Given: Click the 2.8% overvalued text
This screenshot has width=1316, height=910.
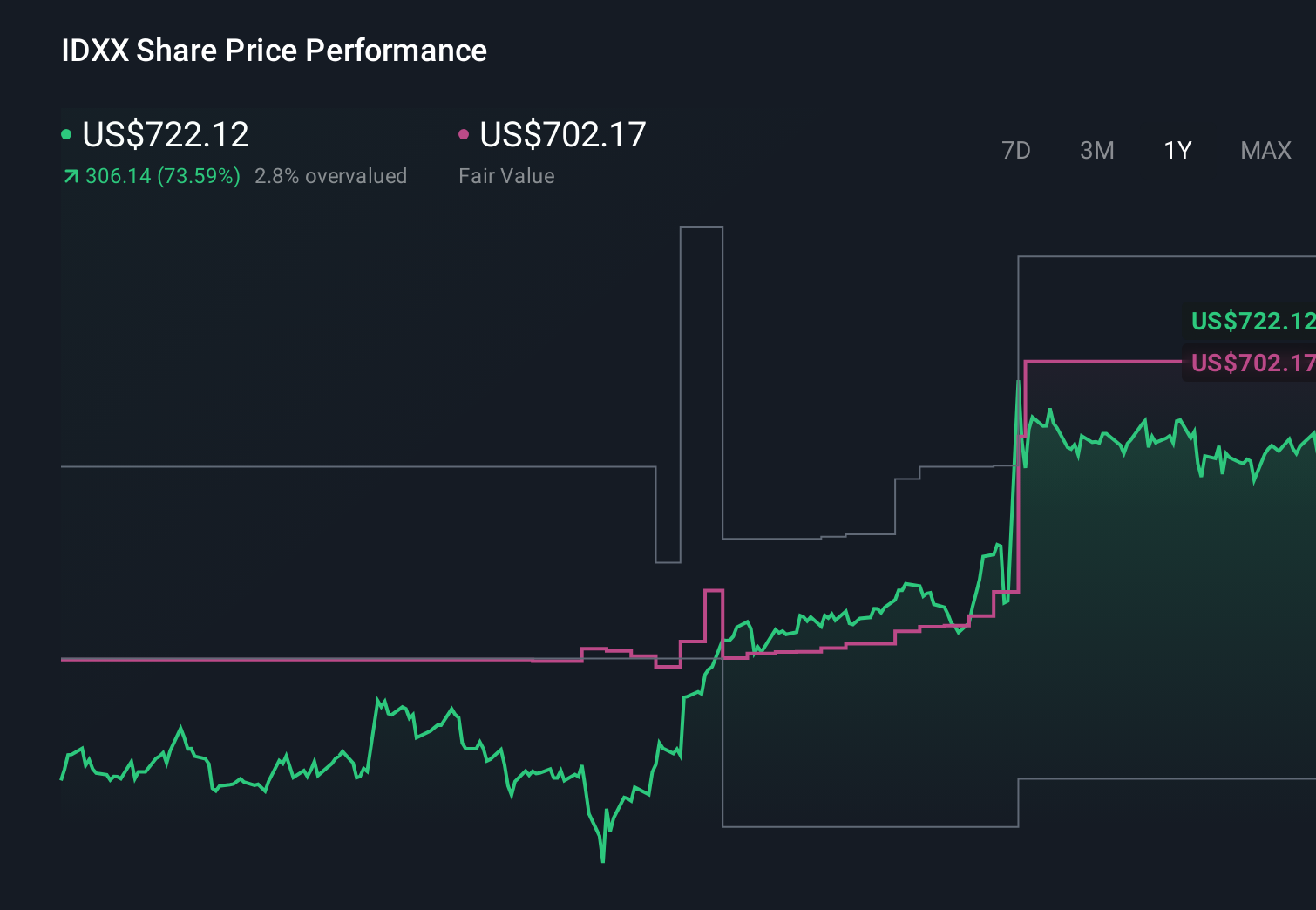Looking at the screenshot, I should tap(331, 176).
